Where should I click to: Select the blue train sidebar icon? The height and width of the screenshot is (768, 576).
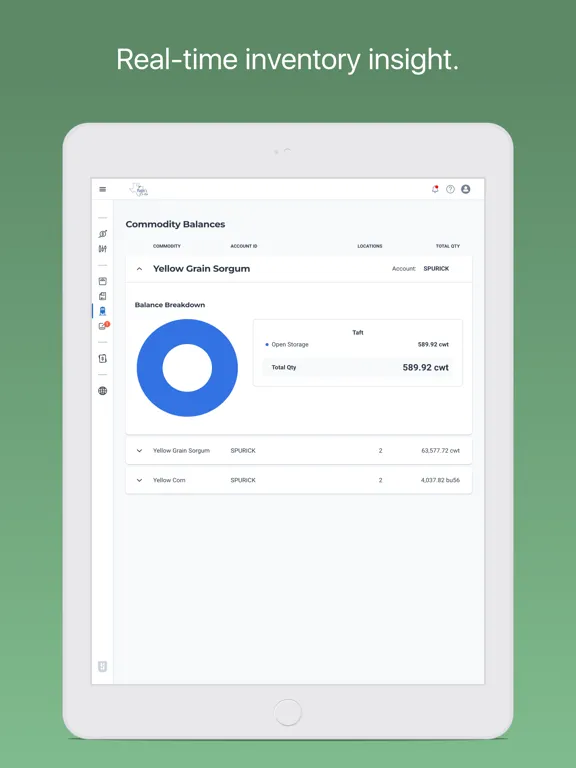pyautogui.click(x=102, y=311)
